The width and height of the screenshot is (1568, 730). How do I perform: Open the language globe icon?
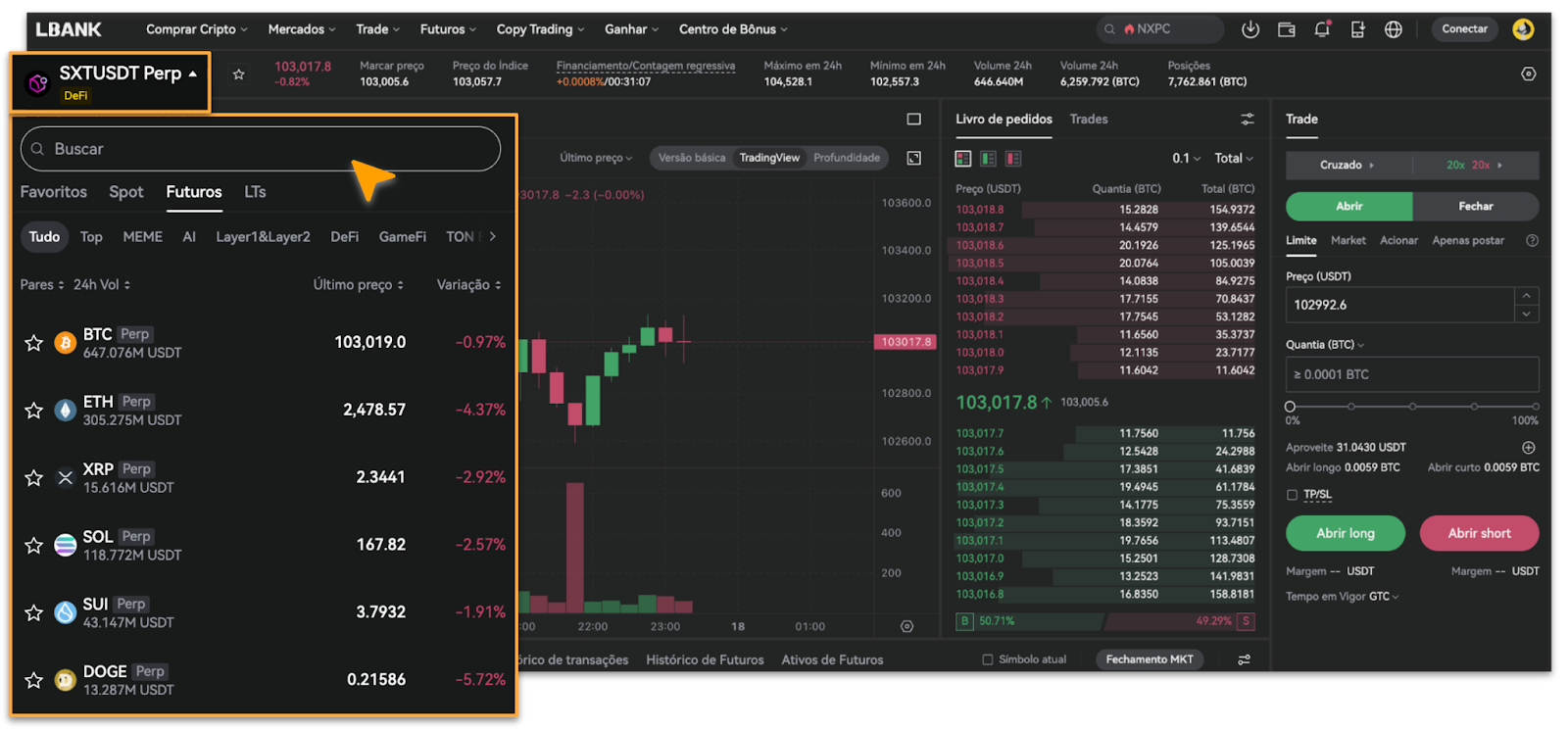click(1393, 29)
